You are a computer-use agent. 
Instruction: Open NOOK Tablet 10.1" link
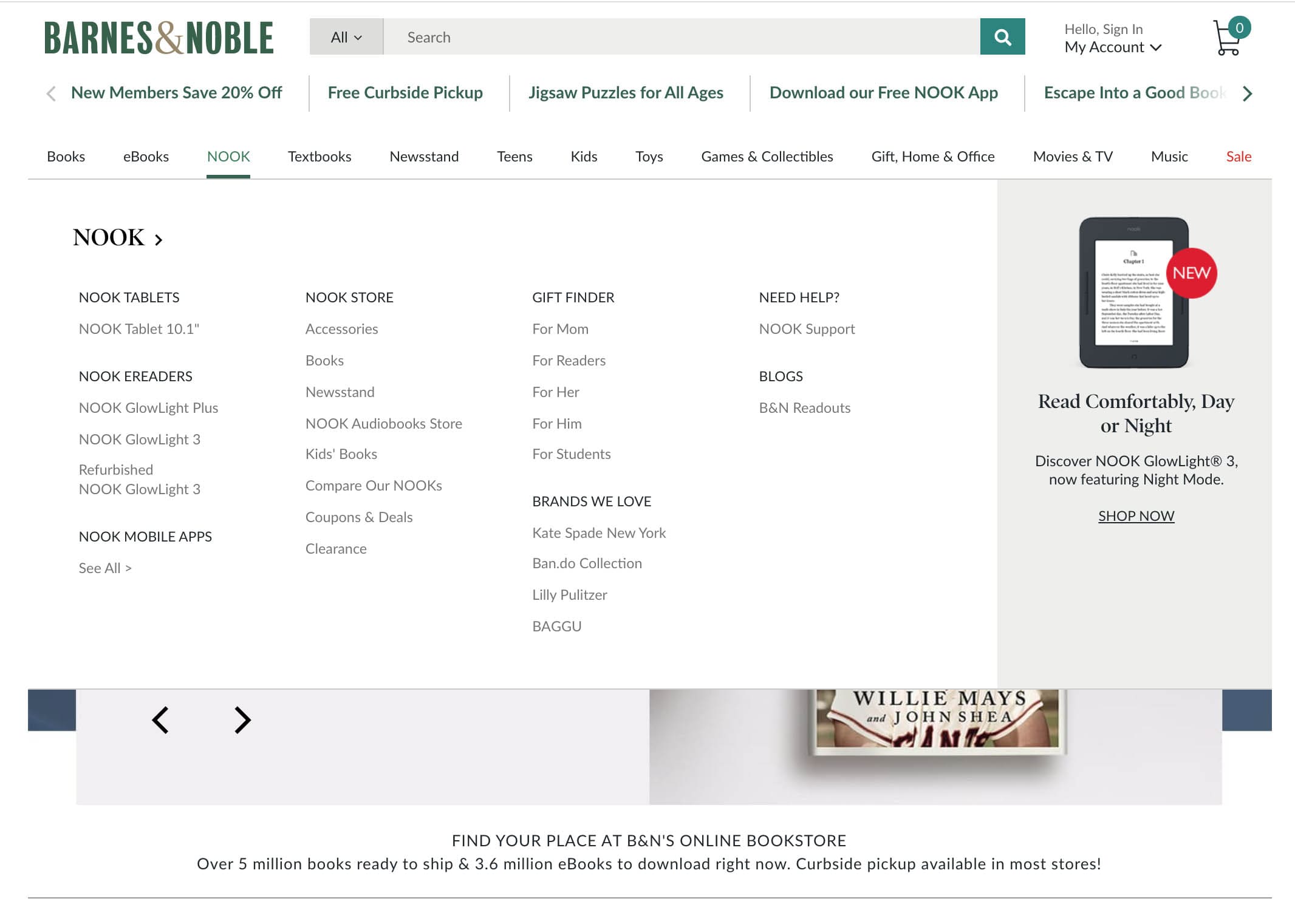139,329
